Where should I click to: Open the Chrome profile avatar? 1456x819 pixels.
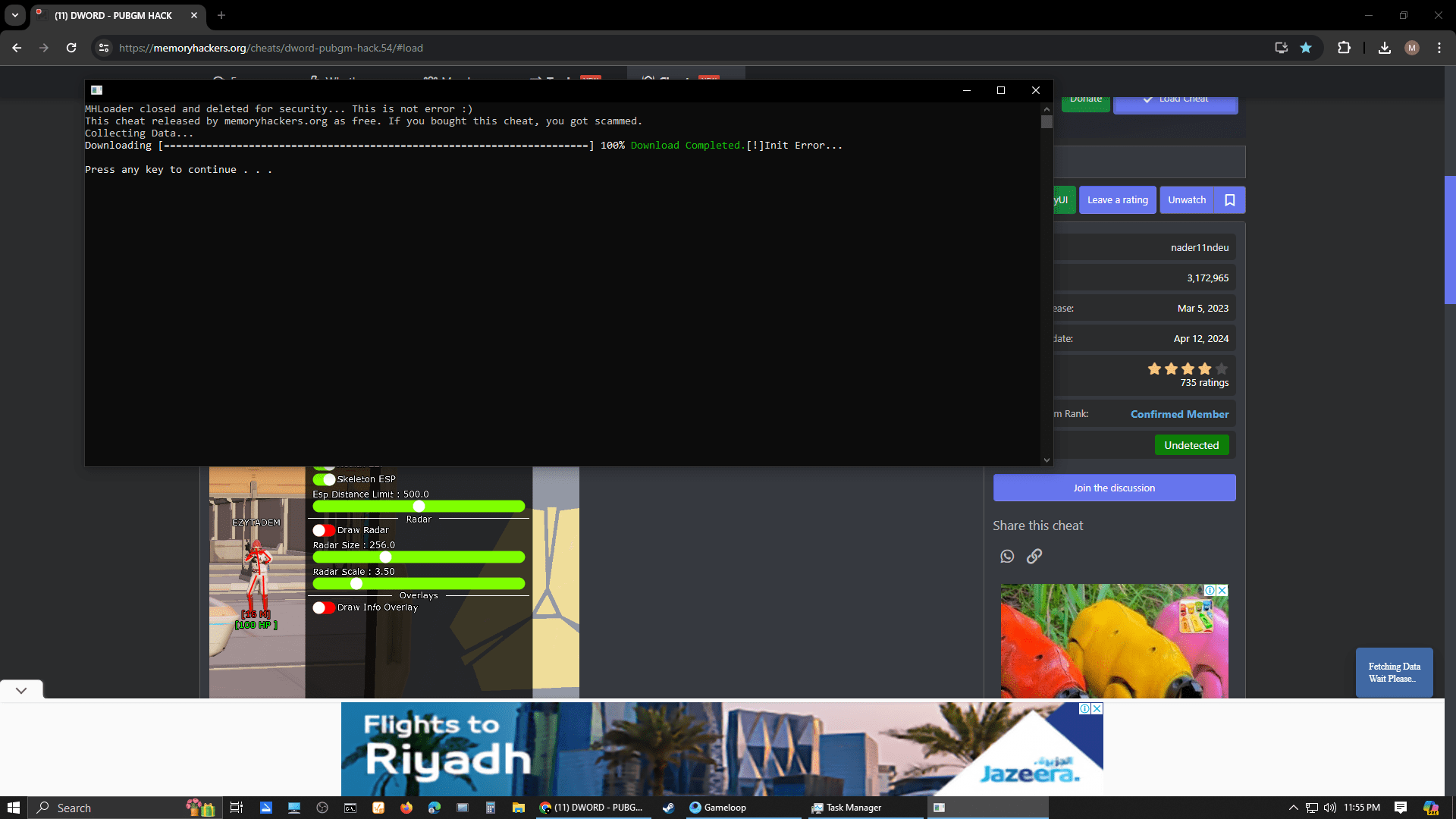(1411, 48)
